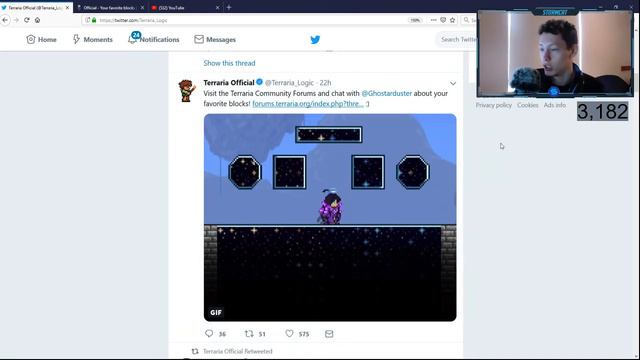Open a new browser tab

[229, 7]
